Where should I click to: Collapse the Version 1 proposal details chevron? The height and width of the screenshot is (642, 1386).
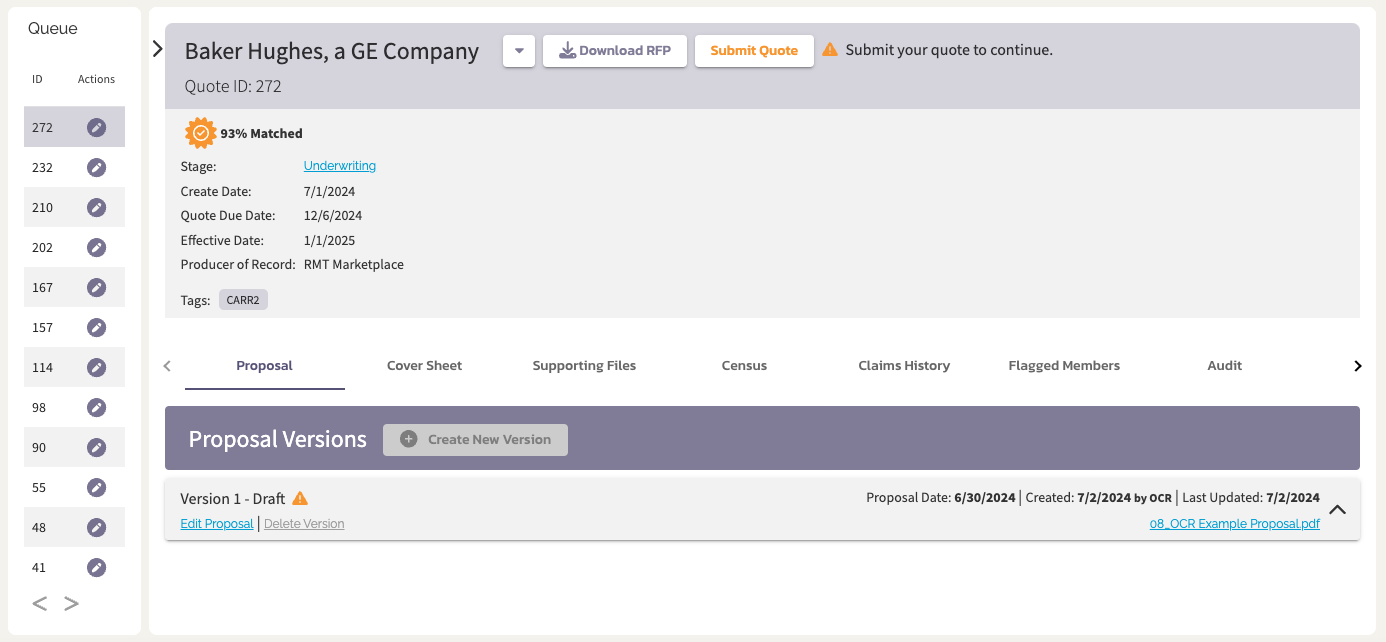pos(1338,509)
